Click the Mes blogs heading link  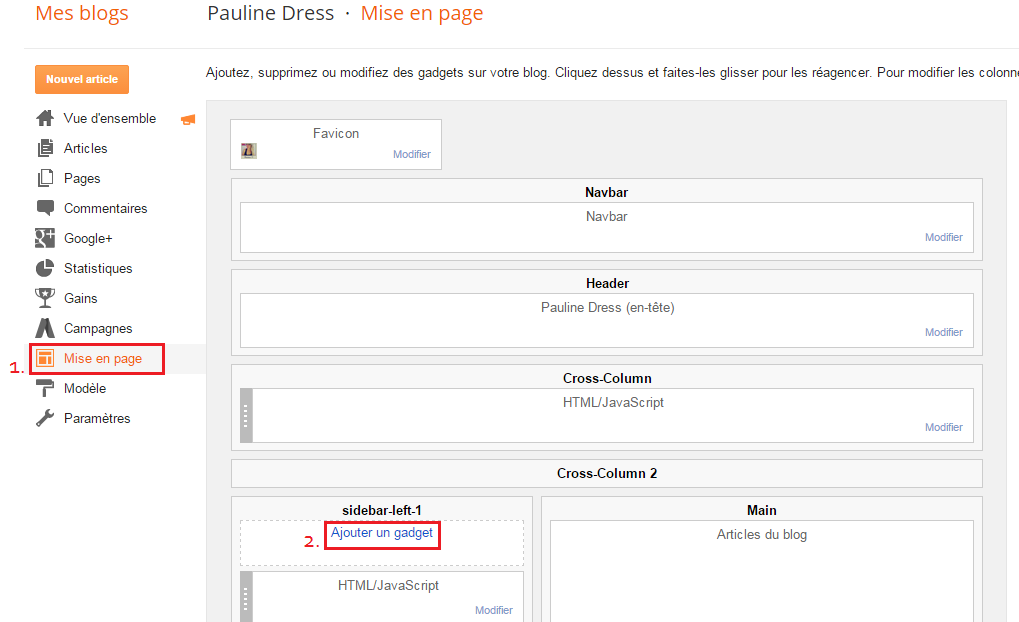point(82,14)
